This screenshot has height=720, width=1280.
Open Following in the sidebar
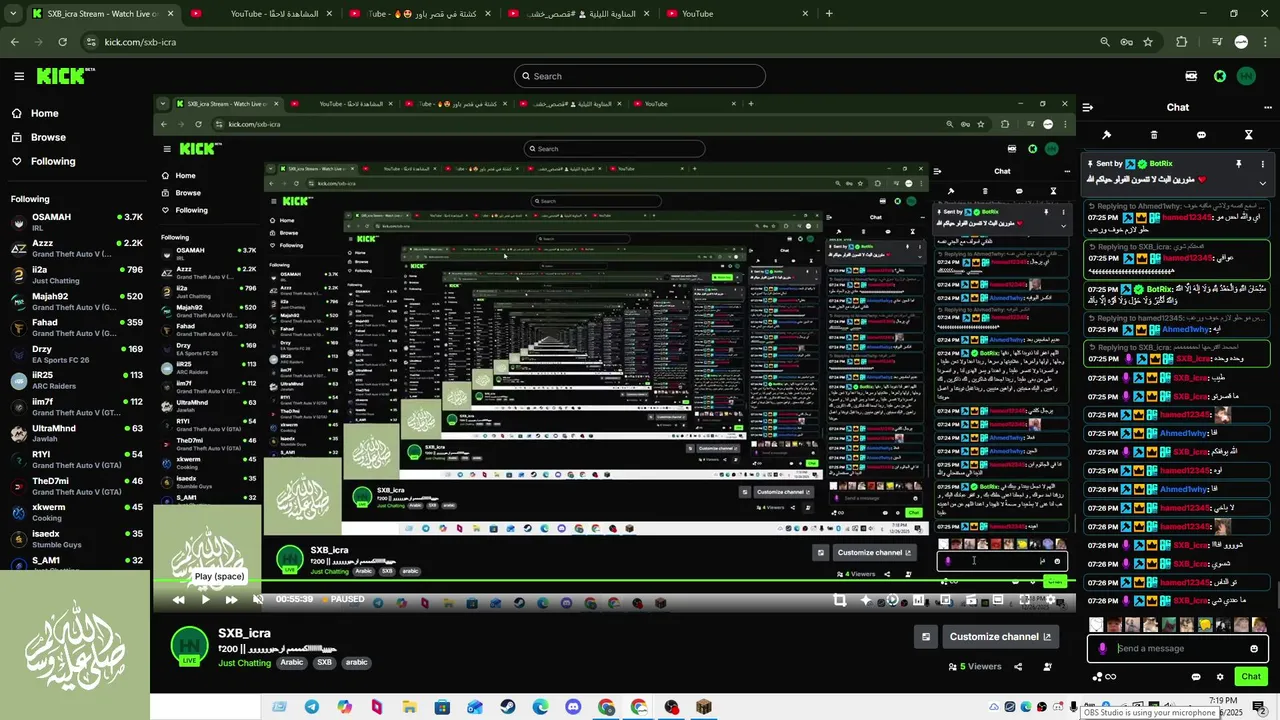[x=43, y=161]
